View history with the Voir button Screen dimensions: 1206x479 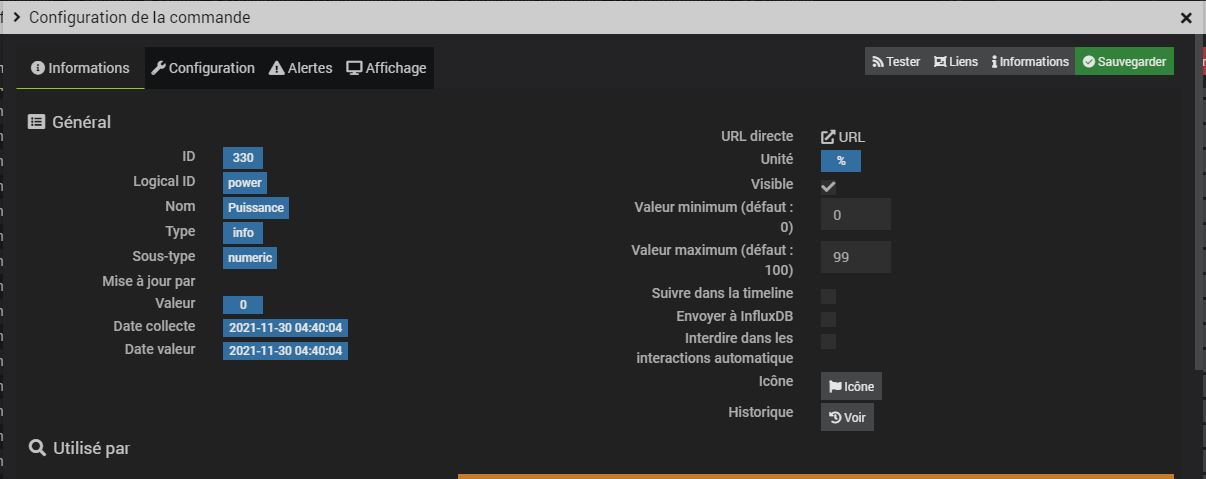point(847,417)
